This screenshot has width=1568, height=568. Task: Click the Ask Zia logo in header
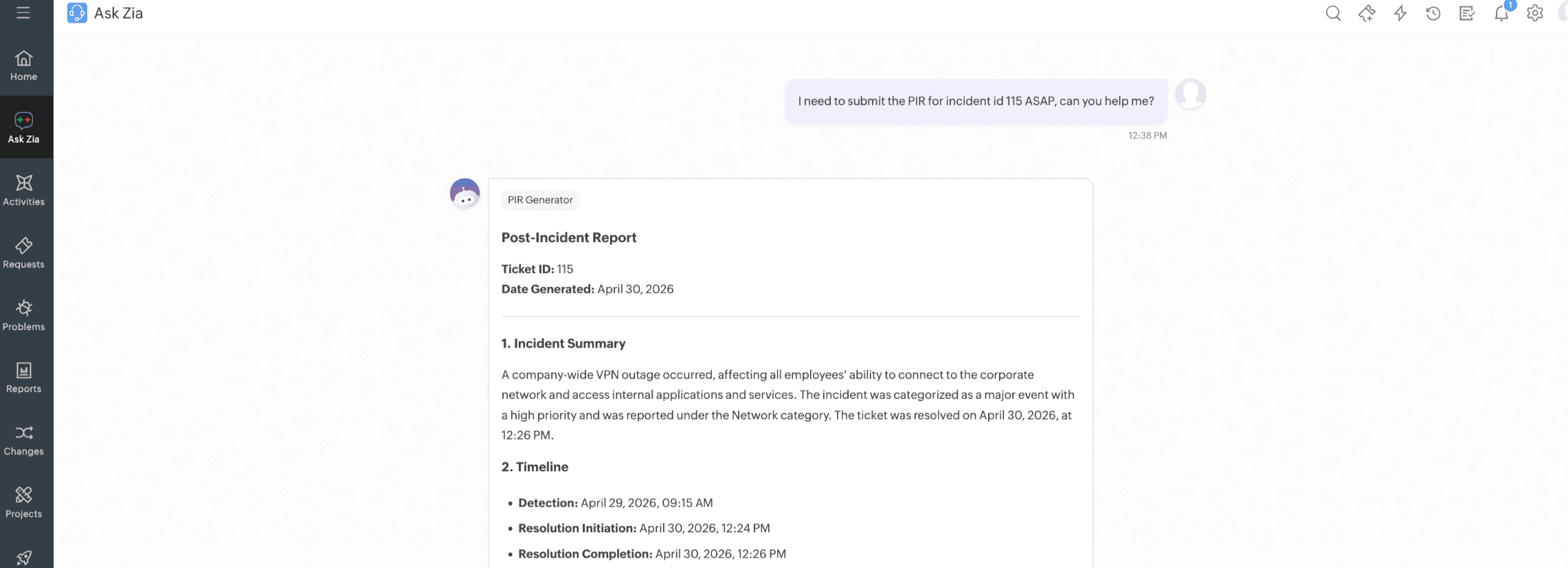coord(77,13)
